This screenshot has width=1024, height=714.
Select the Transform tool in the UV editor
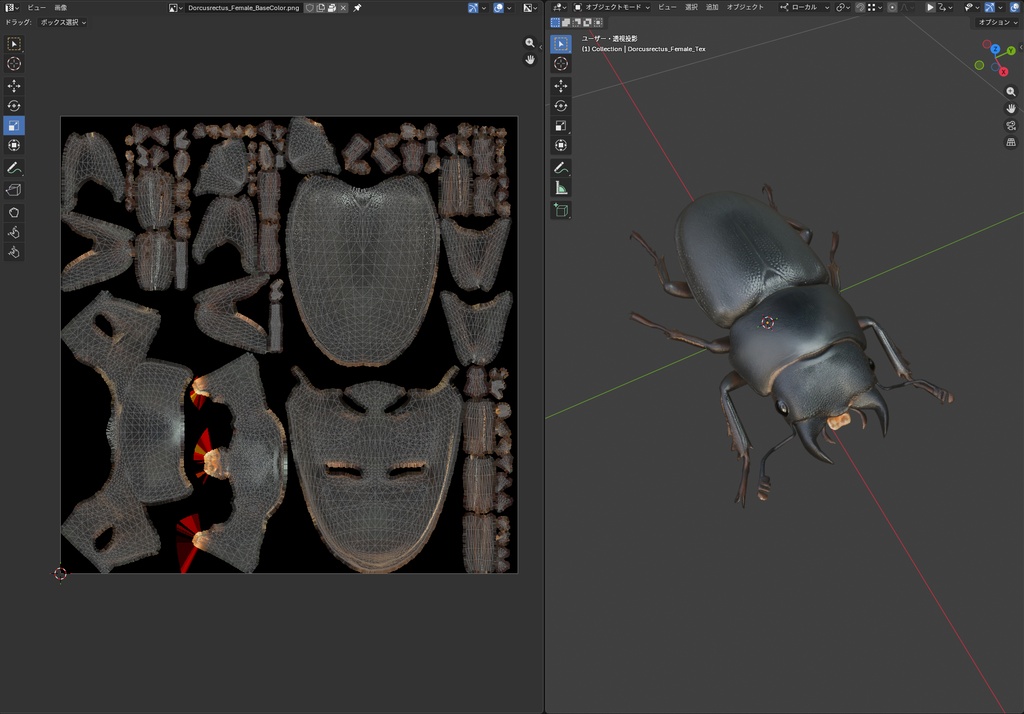(x=14, y=145)
